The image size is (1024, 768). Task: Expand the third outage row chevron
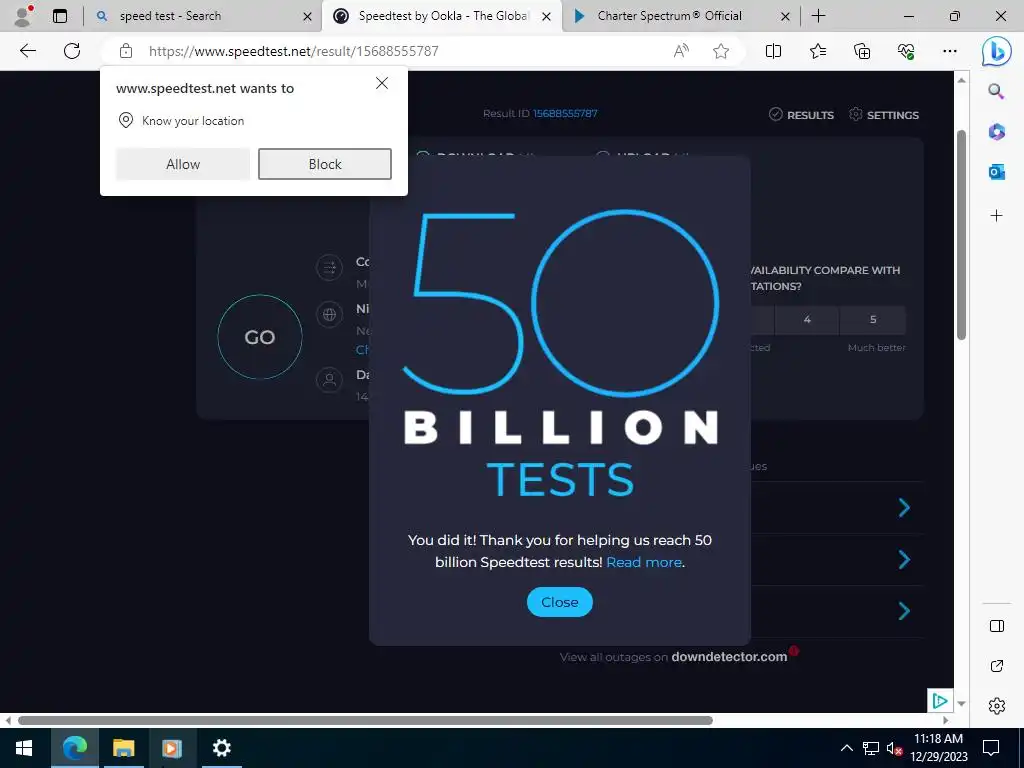[x=904, y=611]
